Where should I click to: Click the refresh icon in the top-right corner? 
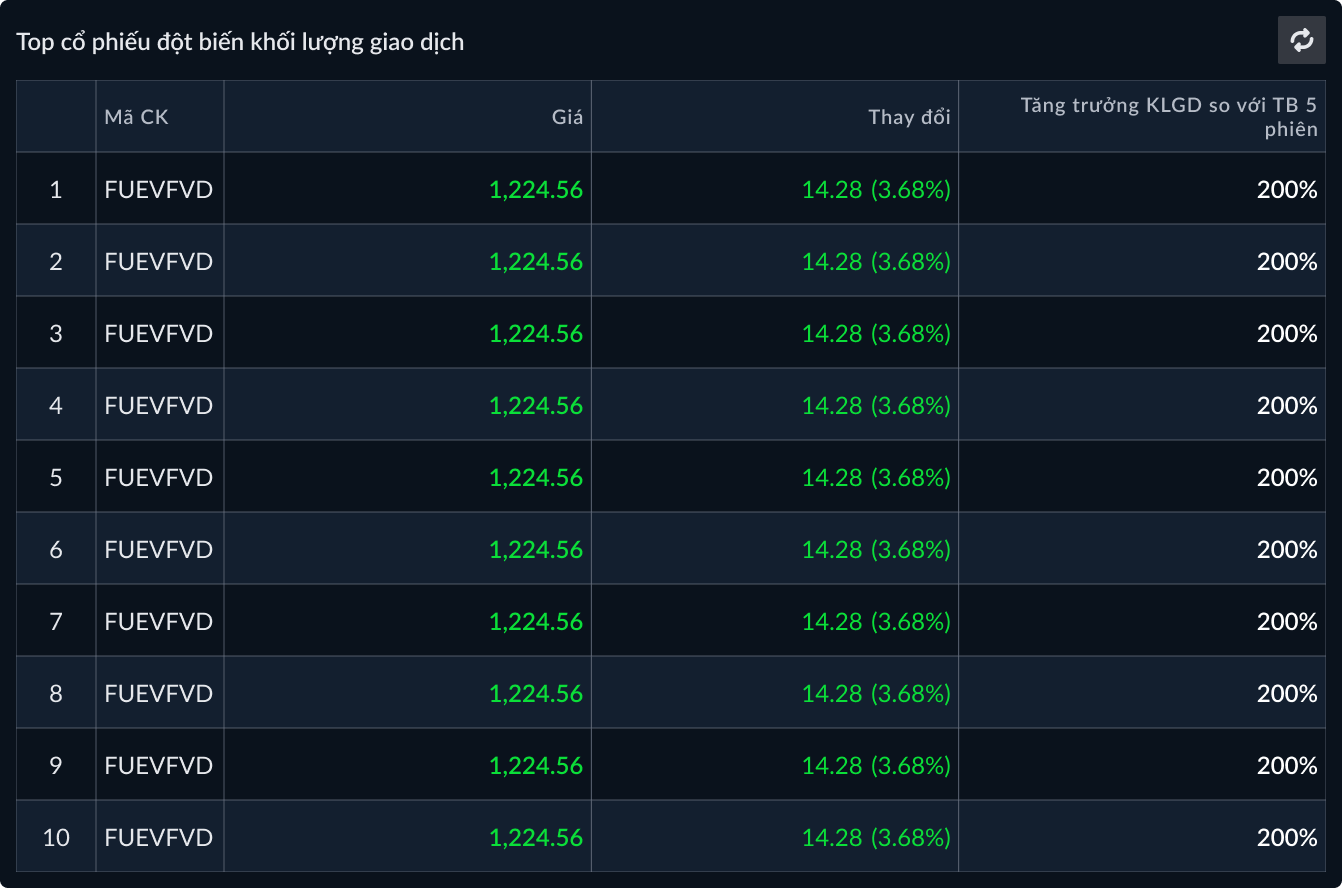1301,40
